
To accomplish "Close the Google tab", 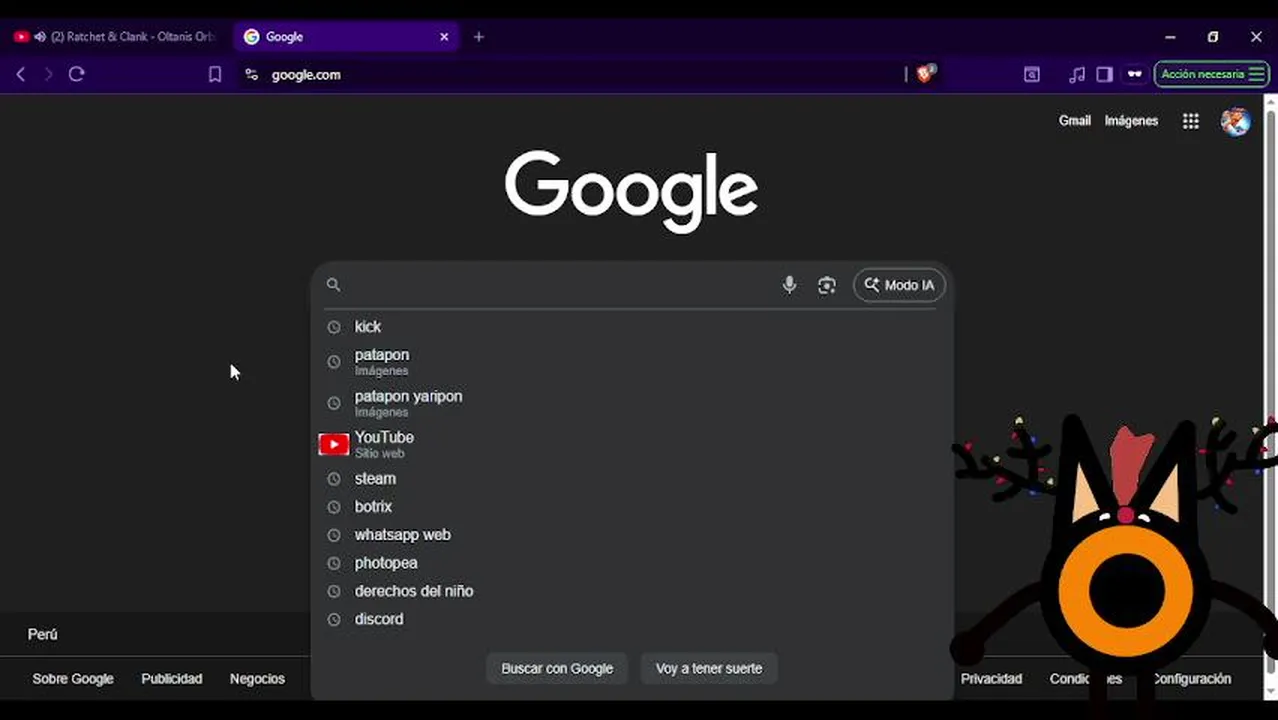I will 444,37.
